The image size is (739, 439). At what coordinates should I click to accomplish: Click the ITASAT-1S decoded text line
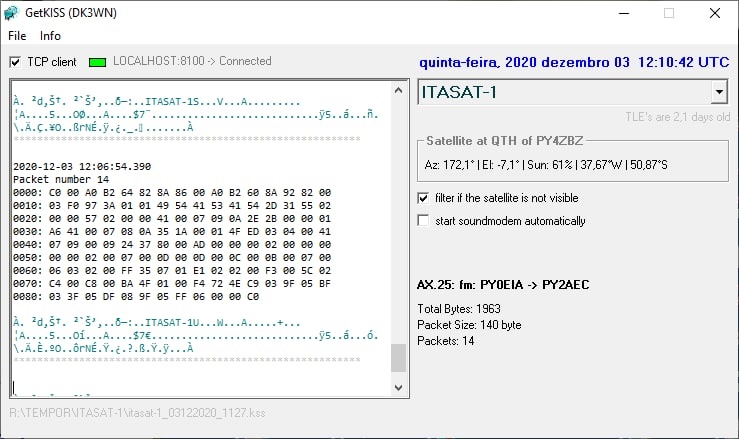156,101
